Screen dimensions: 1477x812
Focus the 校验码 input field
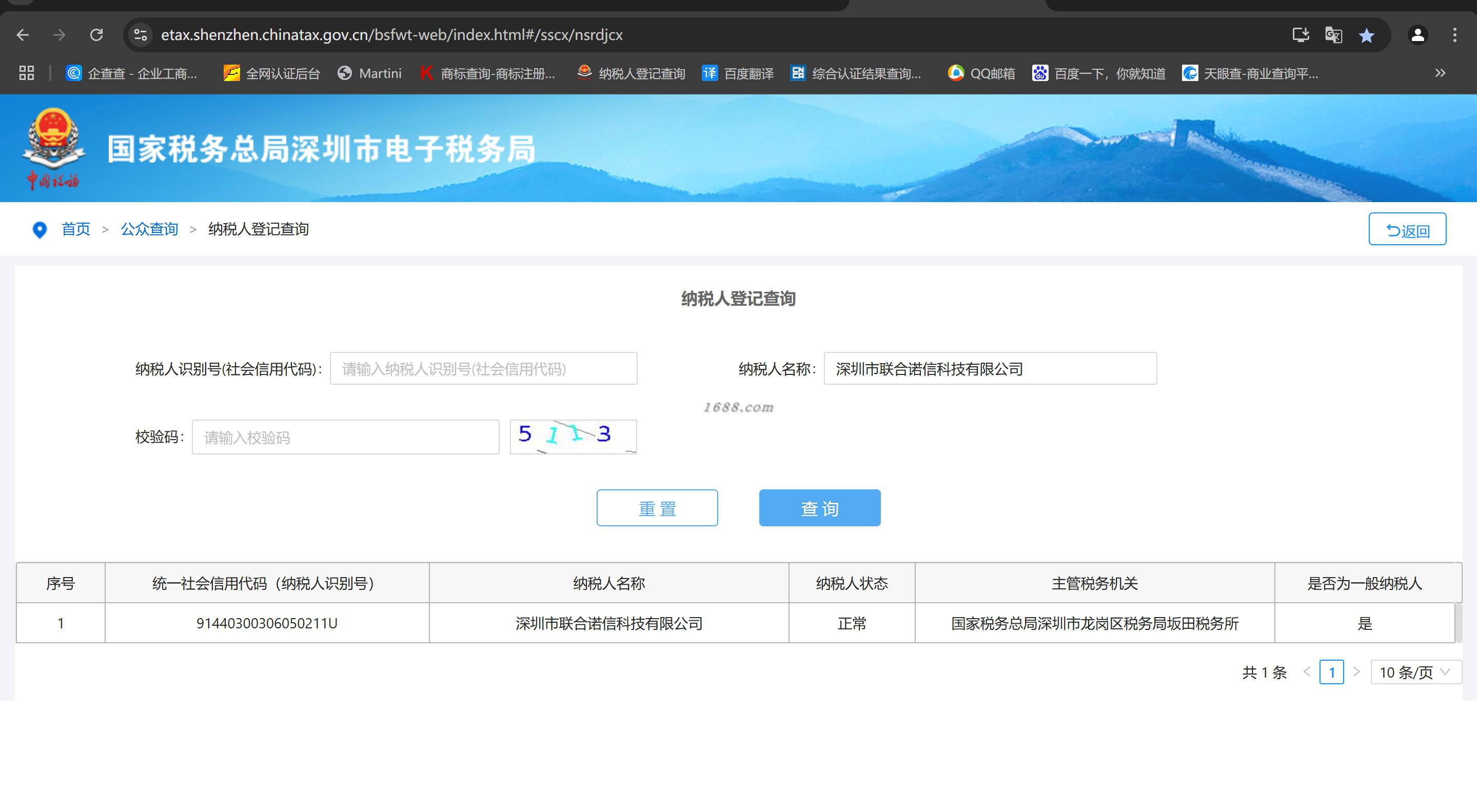click(x=345, y=438)
